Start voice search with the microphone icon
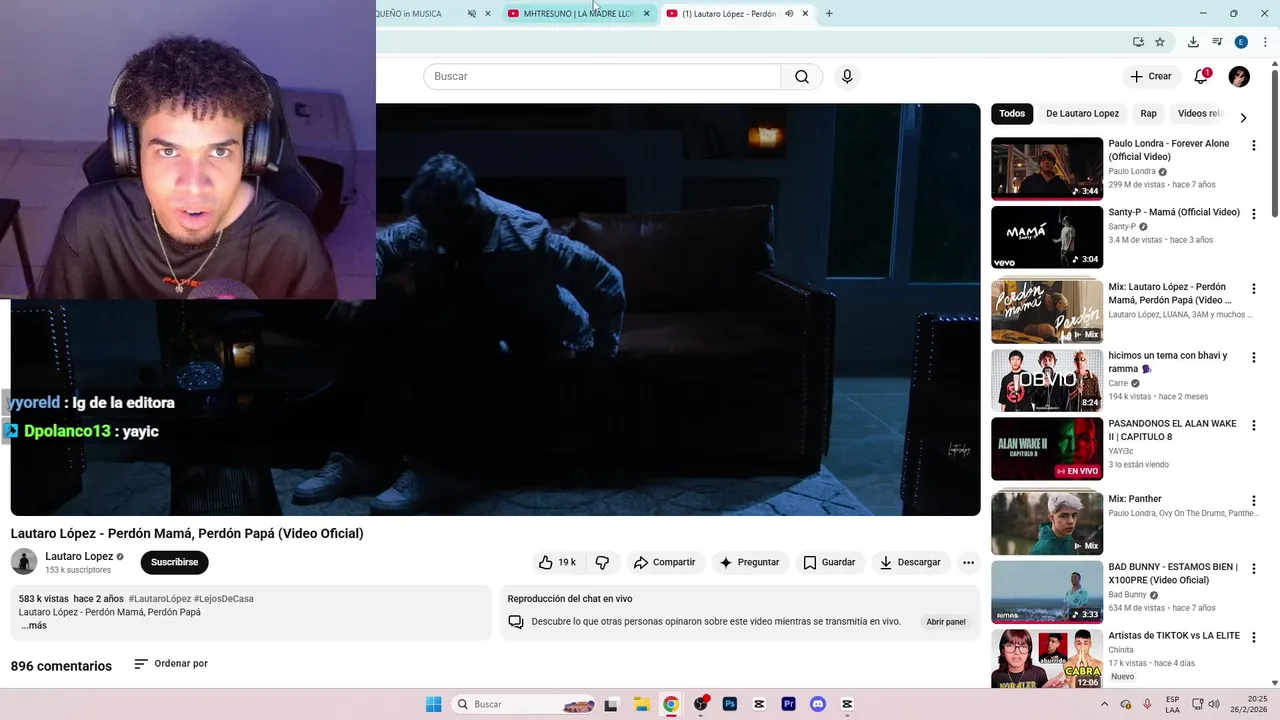The height and width of the screenshot is (720, 1280). 847,77
